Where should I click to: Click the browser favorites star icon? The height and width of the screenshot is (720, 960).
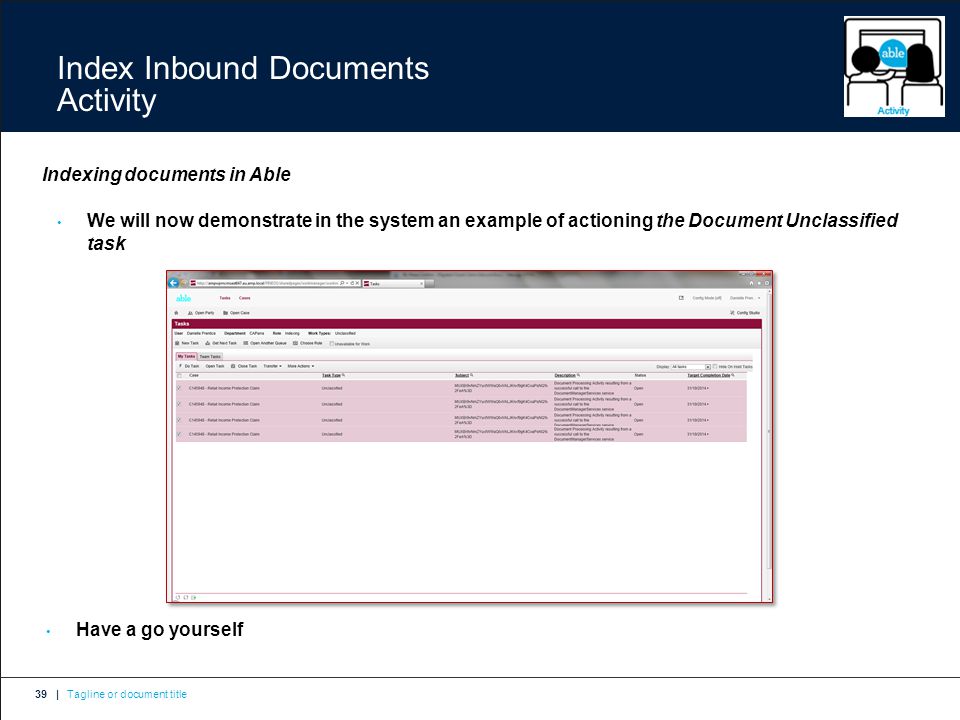[x=759, y=283]
